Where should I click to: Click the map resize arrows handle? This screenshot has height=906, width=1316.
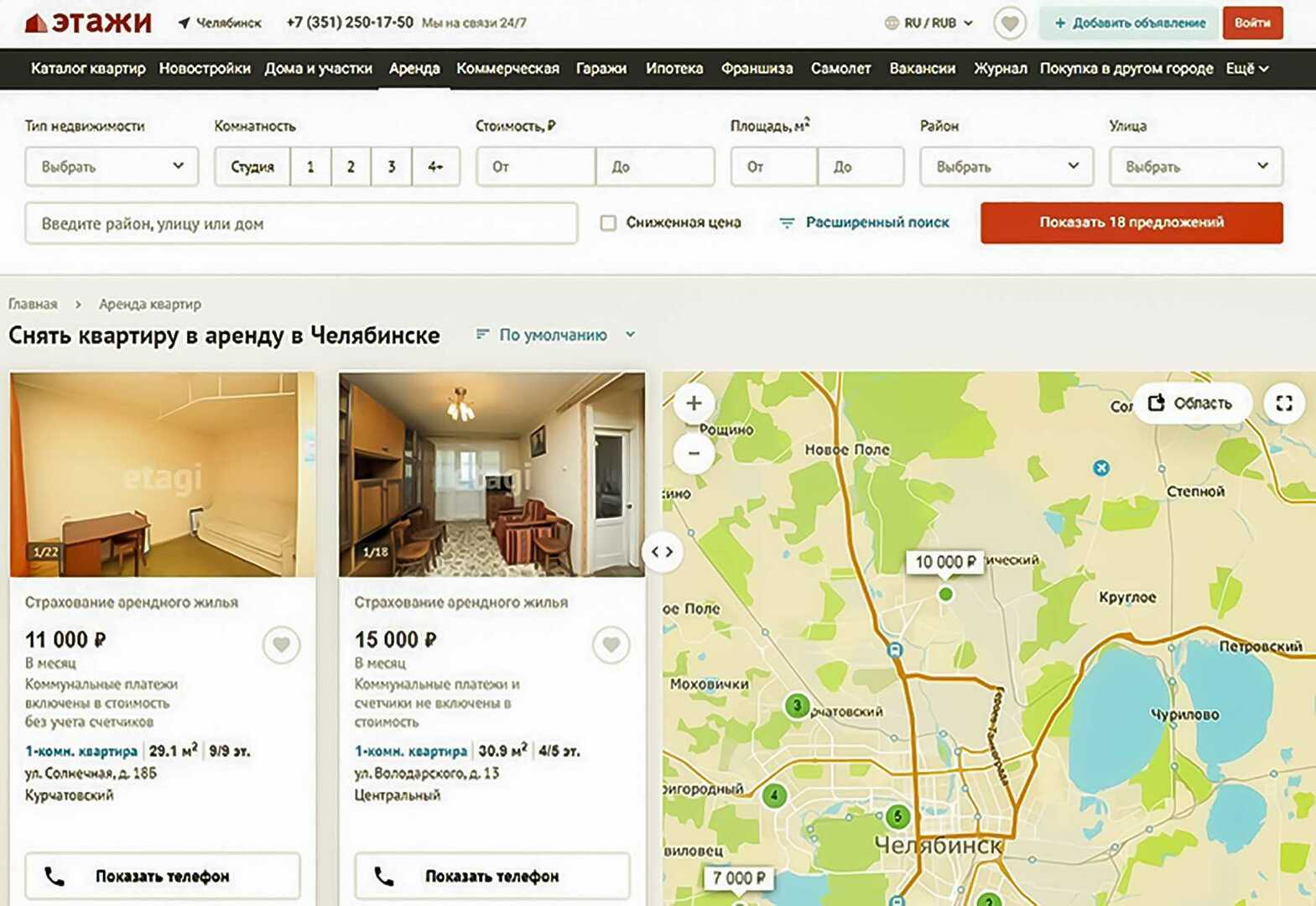click(663, 552)
